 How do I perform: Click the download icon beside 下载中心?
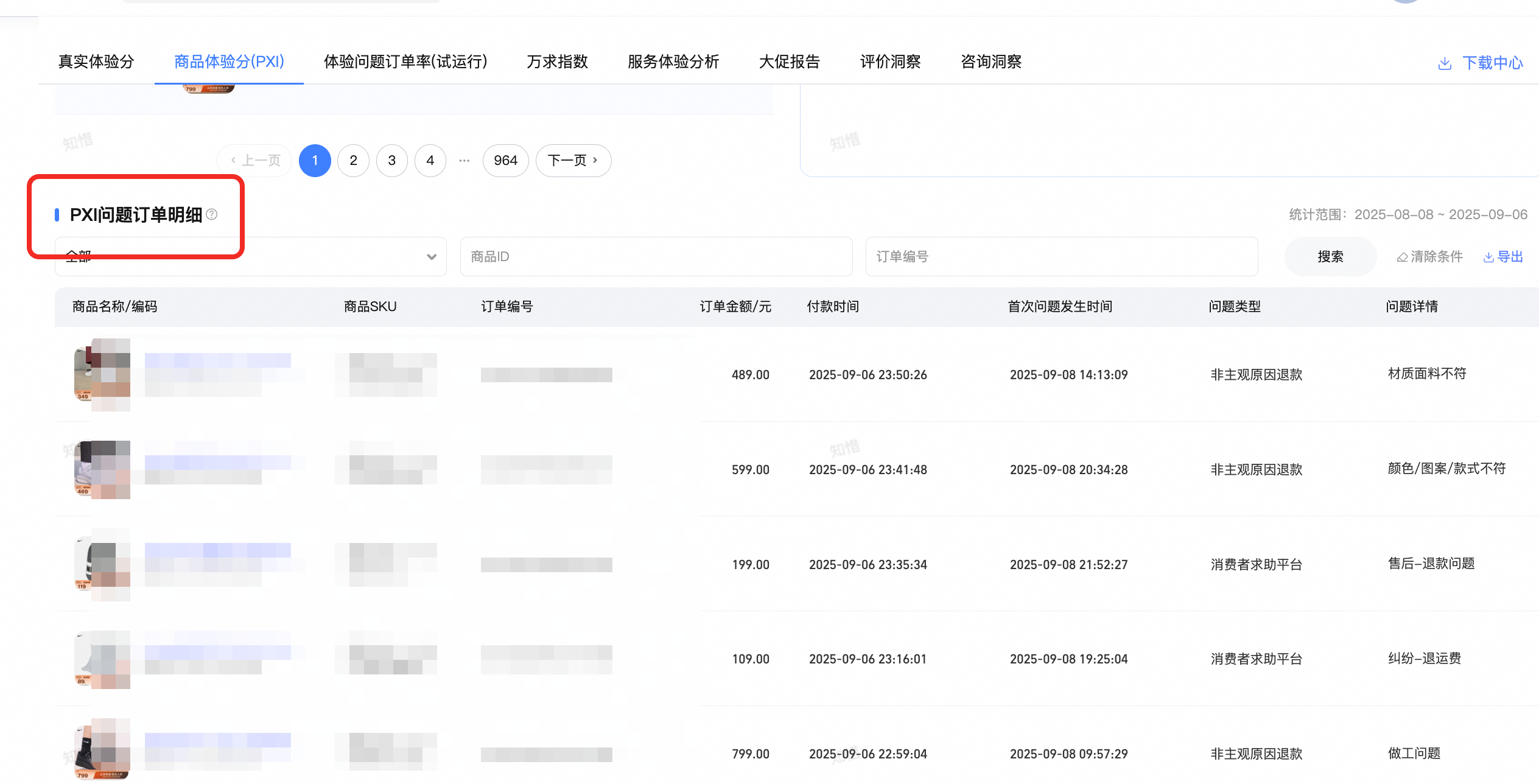coord(1445,63)
